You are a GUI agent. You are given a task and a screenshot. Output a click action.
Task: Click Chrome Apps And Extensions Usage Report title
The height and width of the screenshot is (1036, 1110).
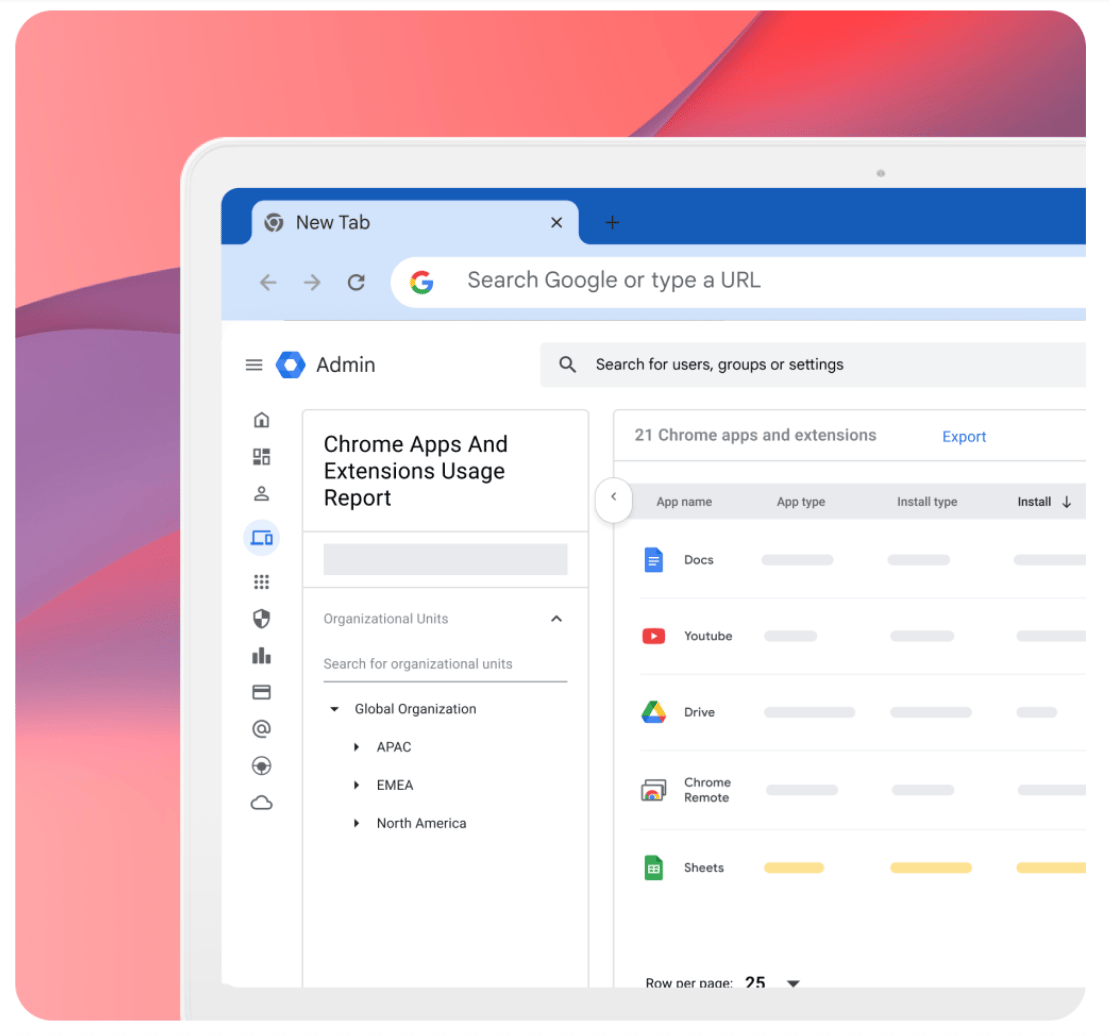416,471
